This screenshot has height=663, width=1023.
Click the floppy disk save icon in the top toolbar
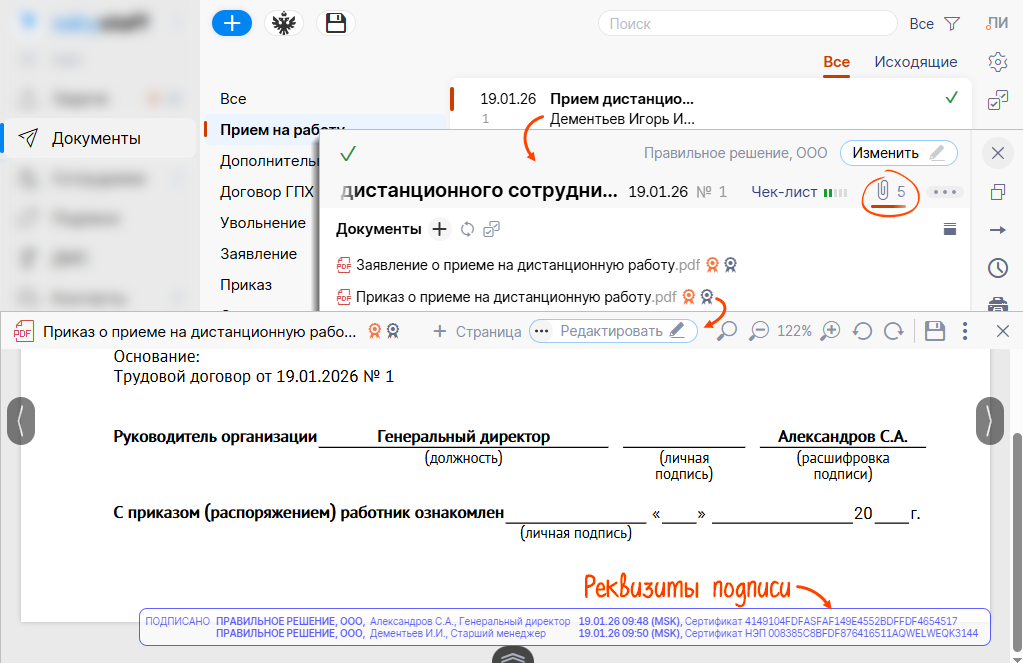pos(336,24)
